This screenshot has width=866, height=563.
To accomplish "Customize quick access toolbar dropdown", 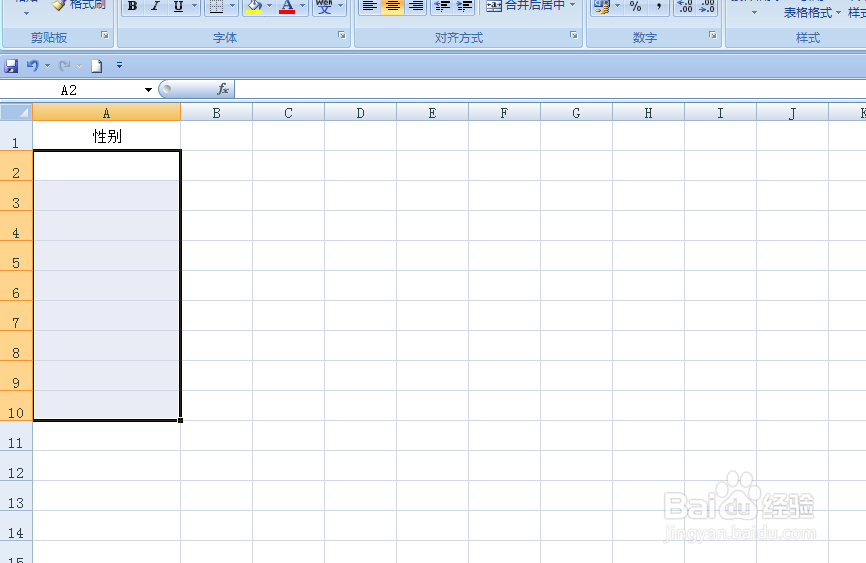I will 119,65.
